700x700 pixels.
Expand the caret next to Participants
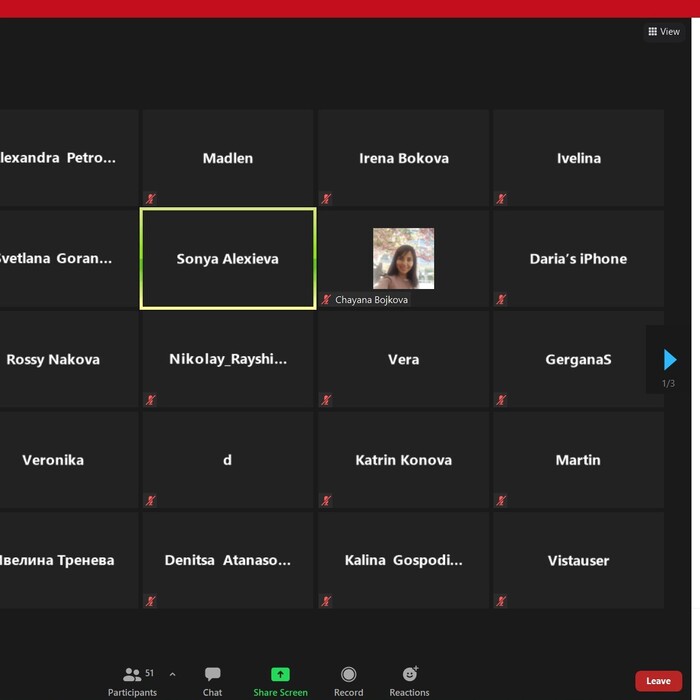(172, 674)
